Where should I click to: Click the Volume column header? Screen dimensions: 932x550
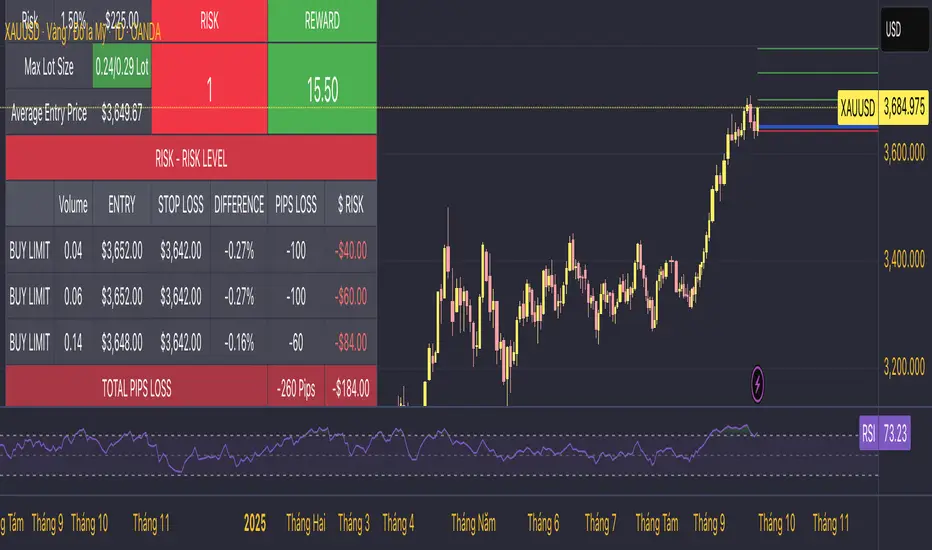(73, 205)
